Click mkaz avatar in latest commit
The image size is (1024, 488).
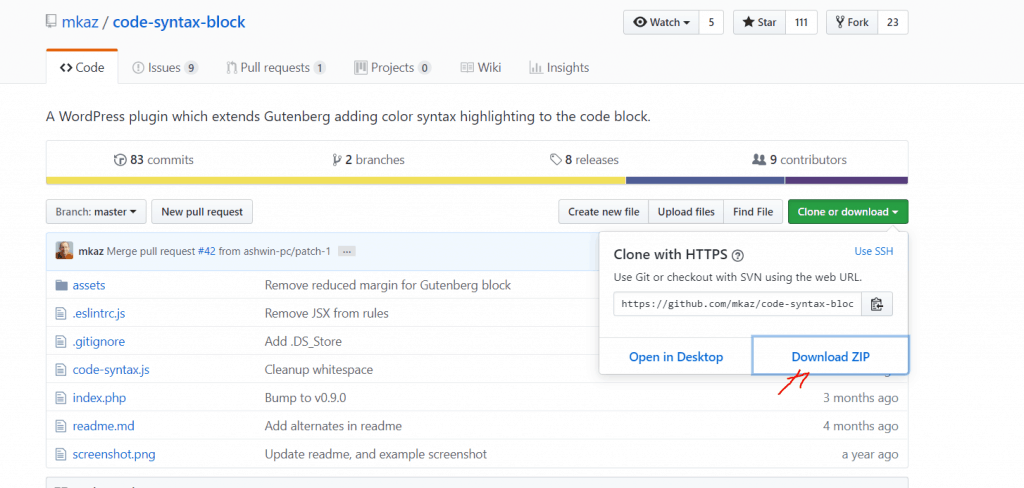[x=64, y=250]
